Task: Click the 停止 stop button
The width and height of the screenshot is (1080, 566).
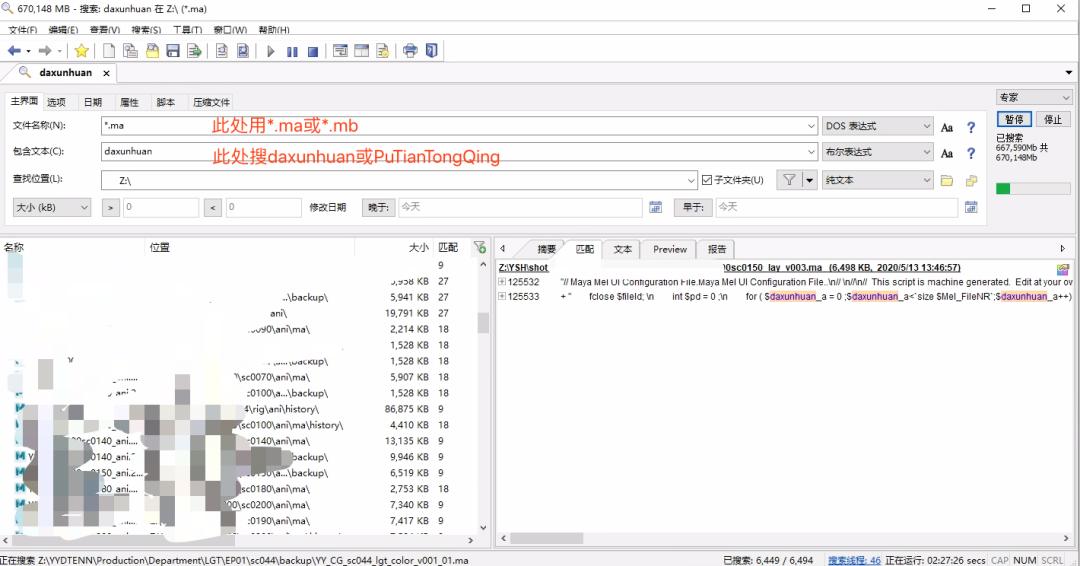Action: (1053, 119)
